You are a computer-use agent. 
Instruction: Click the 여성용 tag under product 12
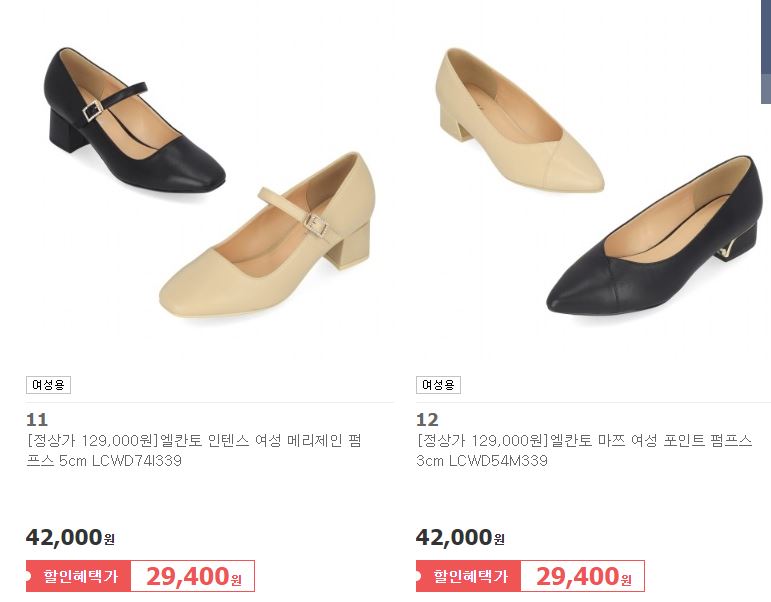click(x=438, y=385)
